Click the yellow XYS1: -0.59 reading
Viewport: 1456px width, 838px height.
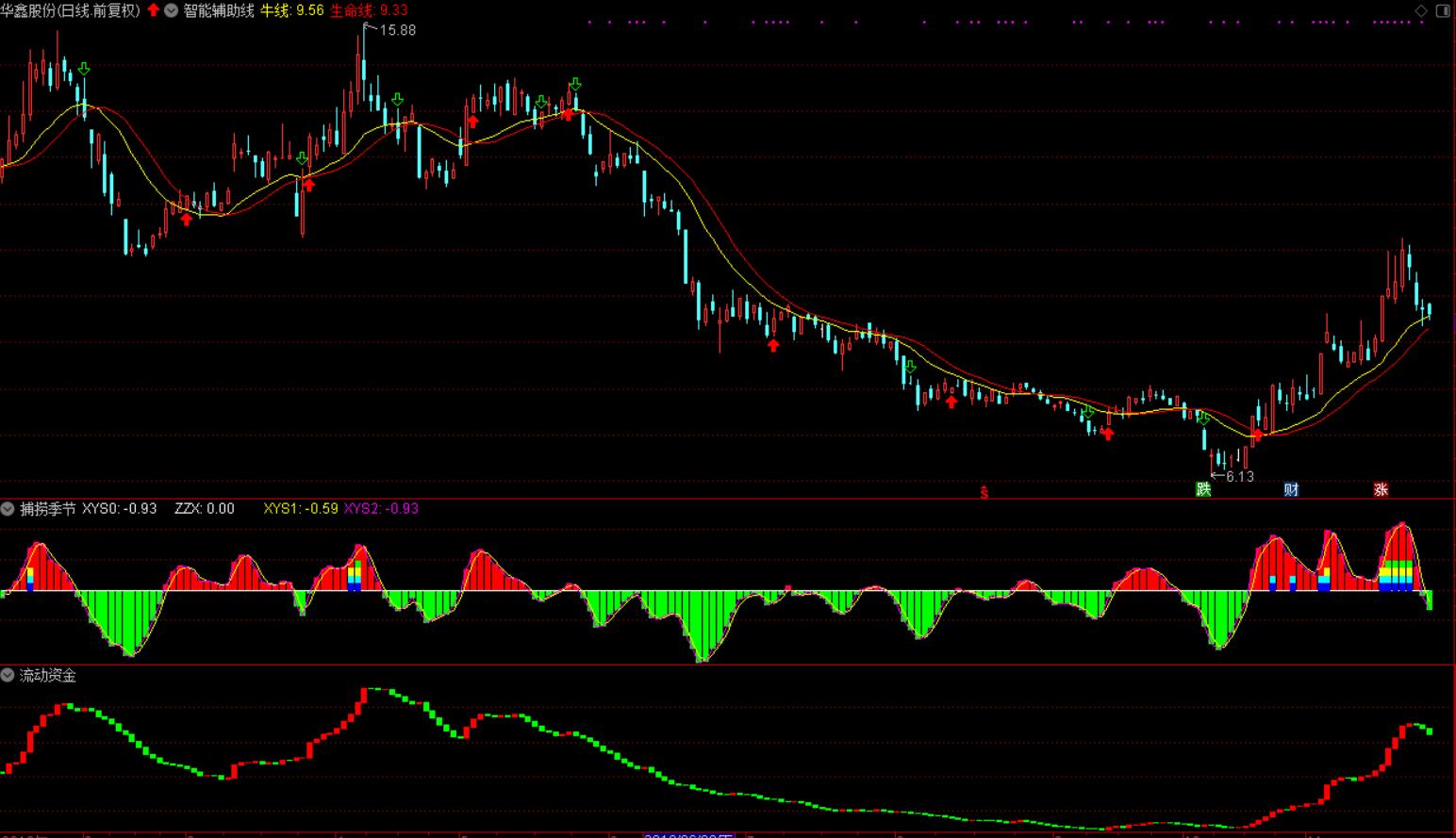click(301, 509)
